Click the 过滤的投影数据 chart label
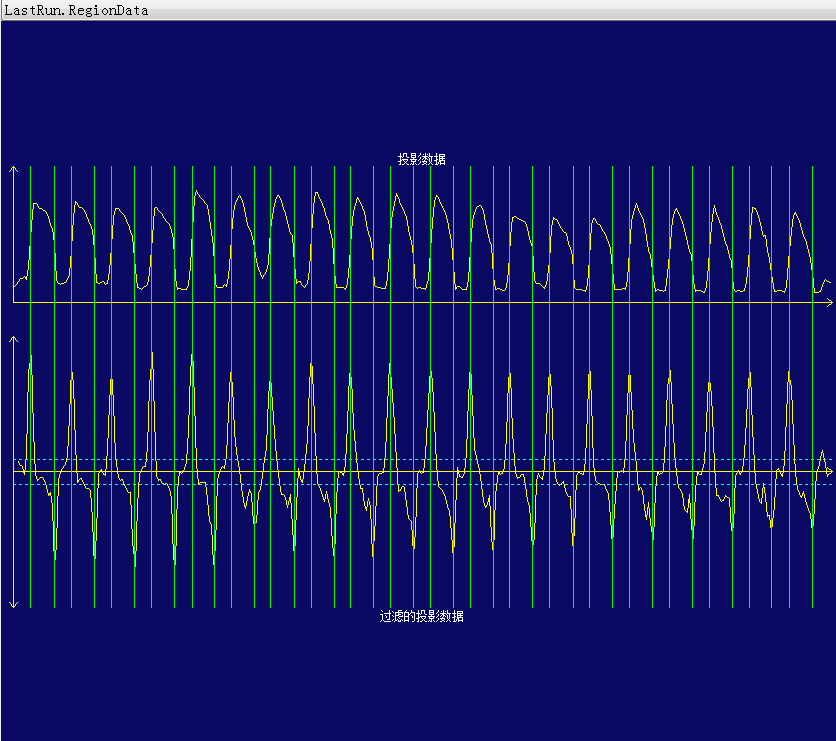836x741 pixels. (421, 616)
